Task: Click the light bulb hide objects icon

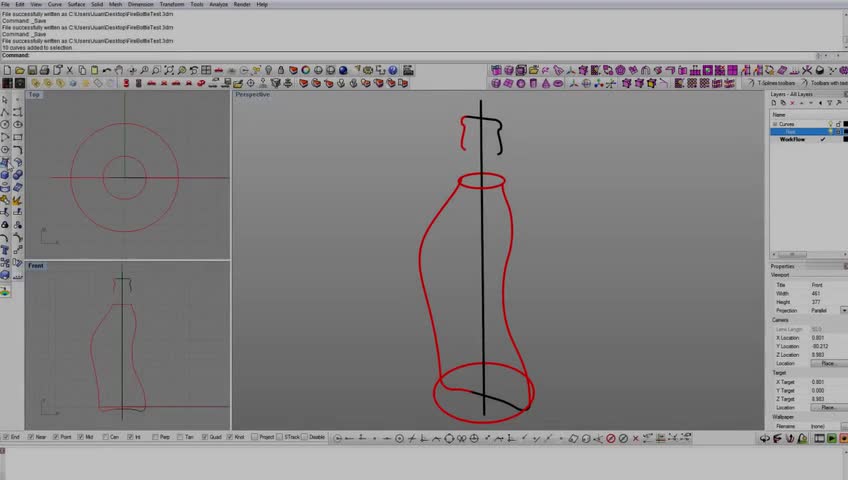Action: coord(268,70)
